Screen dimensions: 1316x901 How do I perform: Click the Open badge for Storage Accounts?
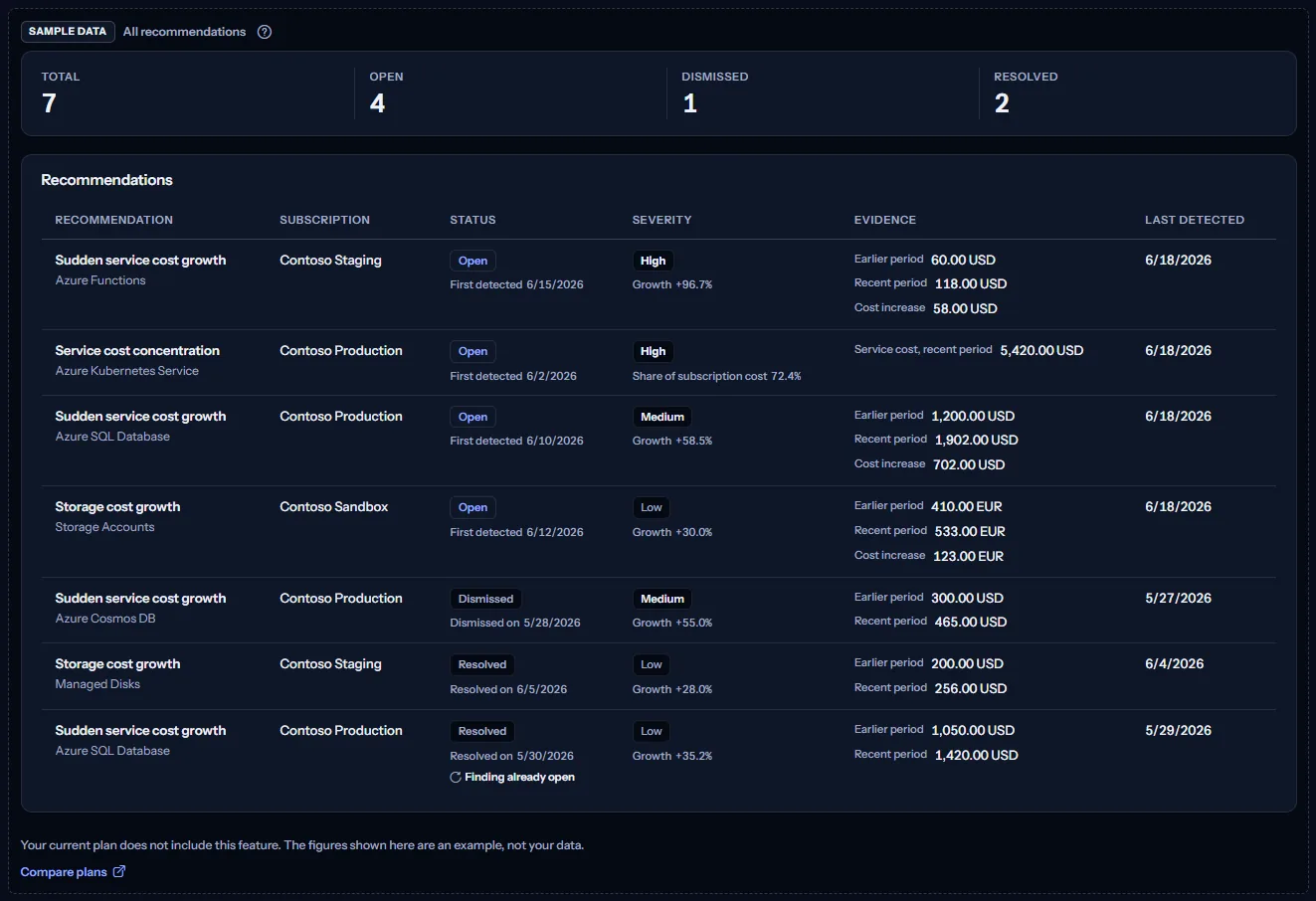click(472, 508)
